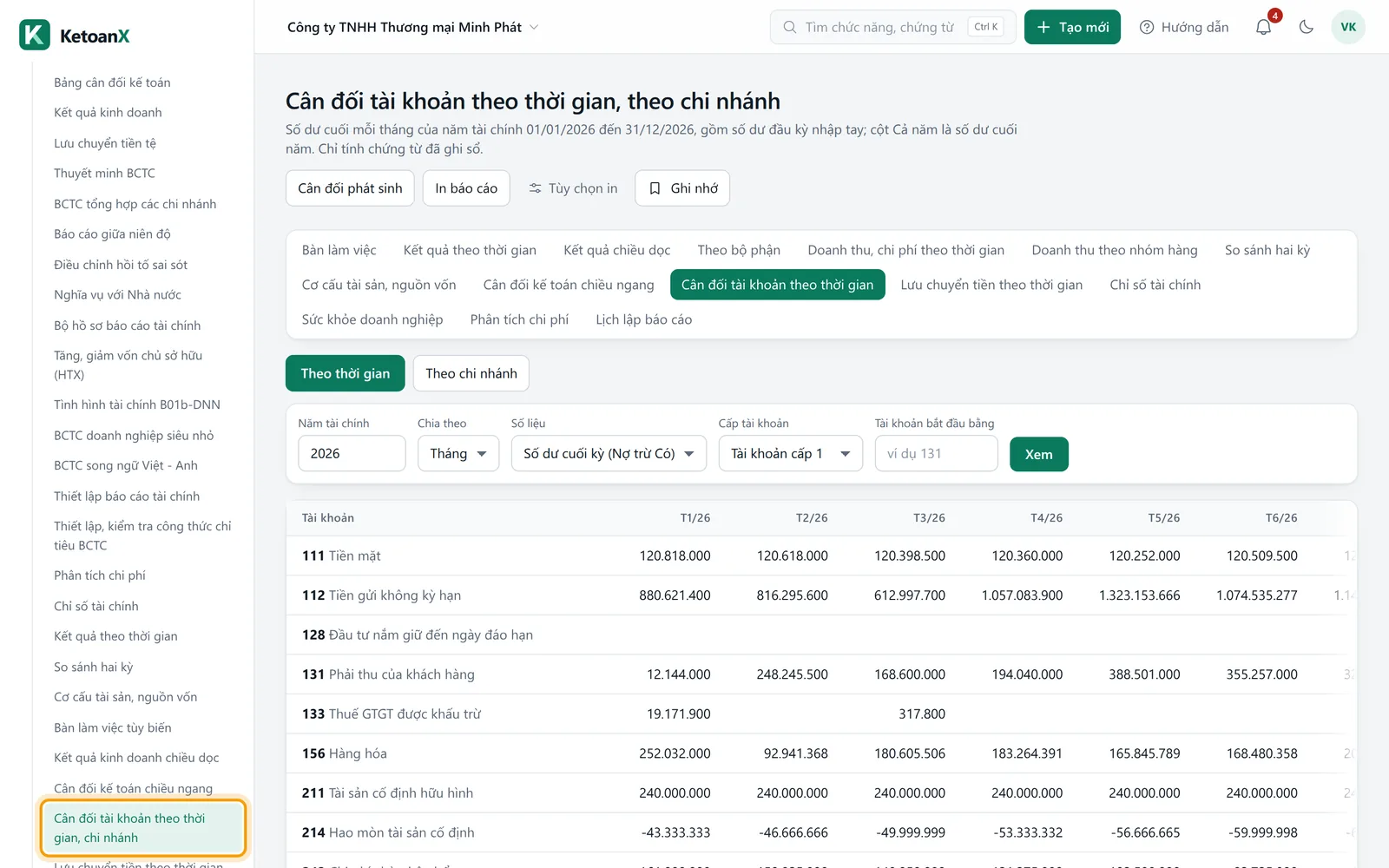Open Lưu chuyển tiền tệ sidebar item
Screen dimensions: 1389x868
tap(105, 143)
